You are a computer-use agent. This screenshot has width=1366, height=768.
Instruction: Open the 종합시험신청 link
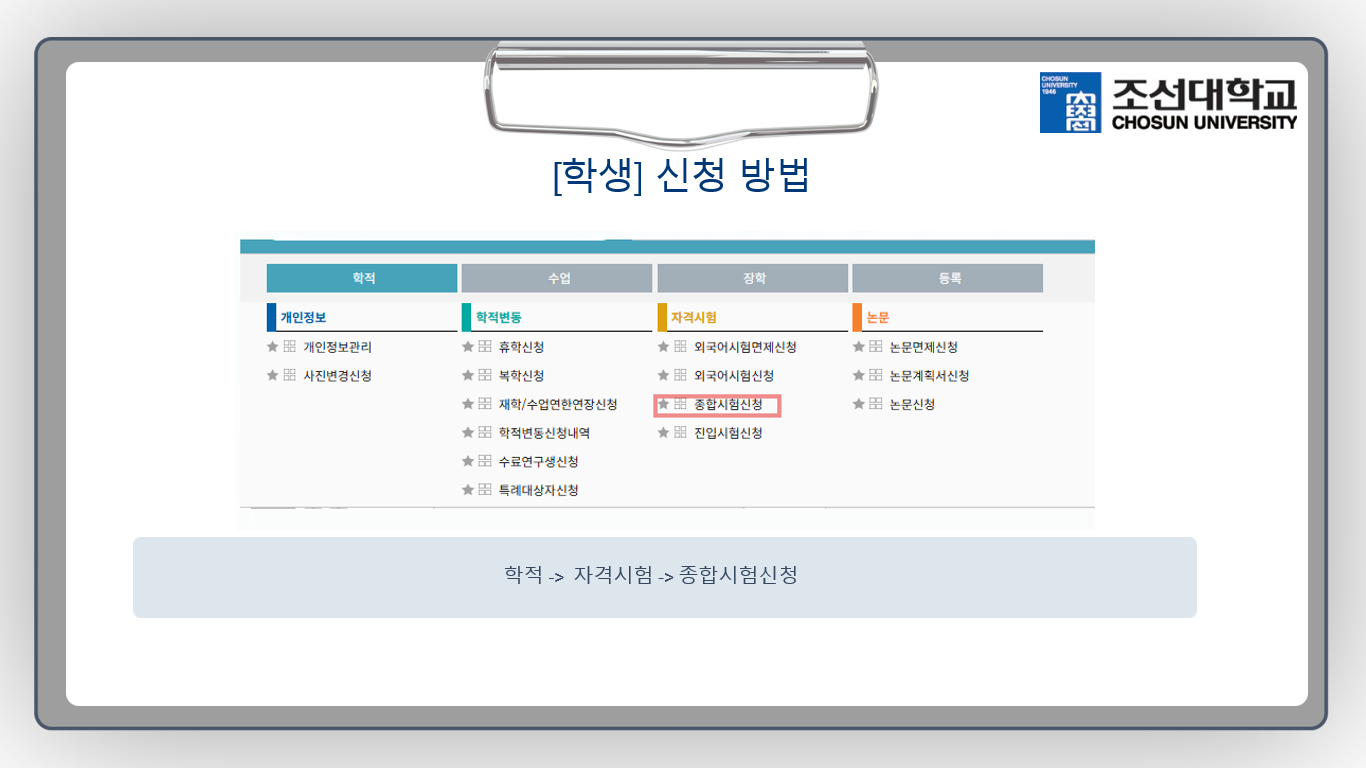(728, 404)
